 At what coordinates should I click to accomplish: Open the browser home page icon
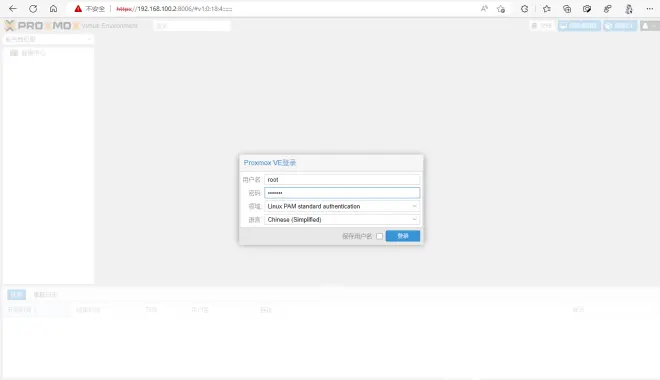(53, 8)
